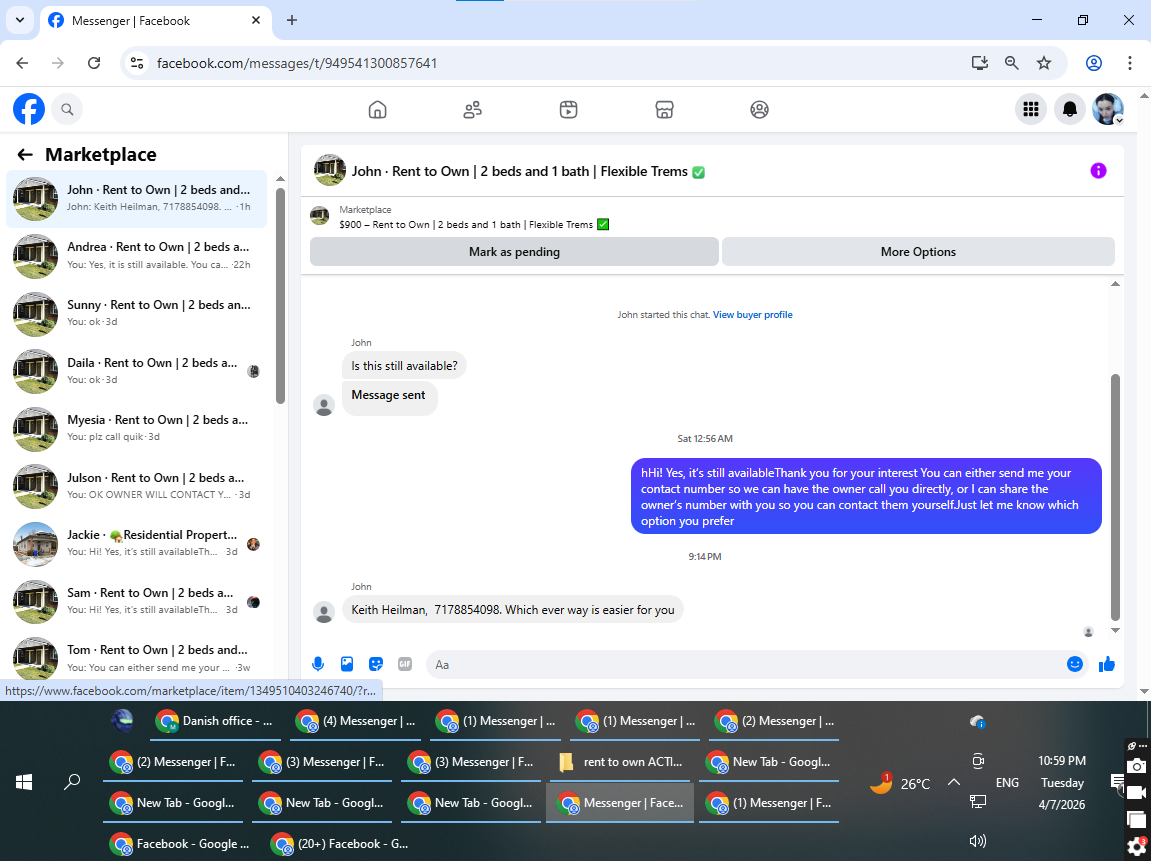Open the emoji picker smiley
The height and width of the screenshot is (861, 1151).
(x=1075, y=664)
